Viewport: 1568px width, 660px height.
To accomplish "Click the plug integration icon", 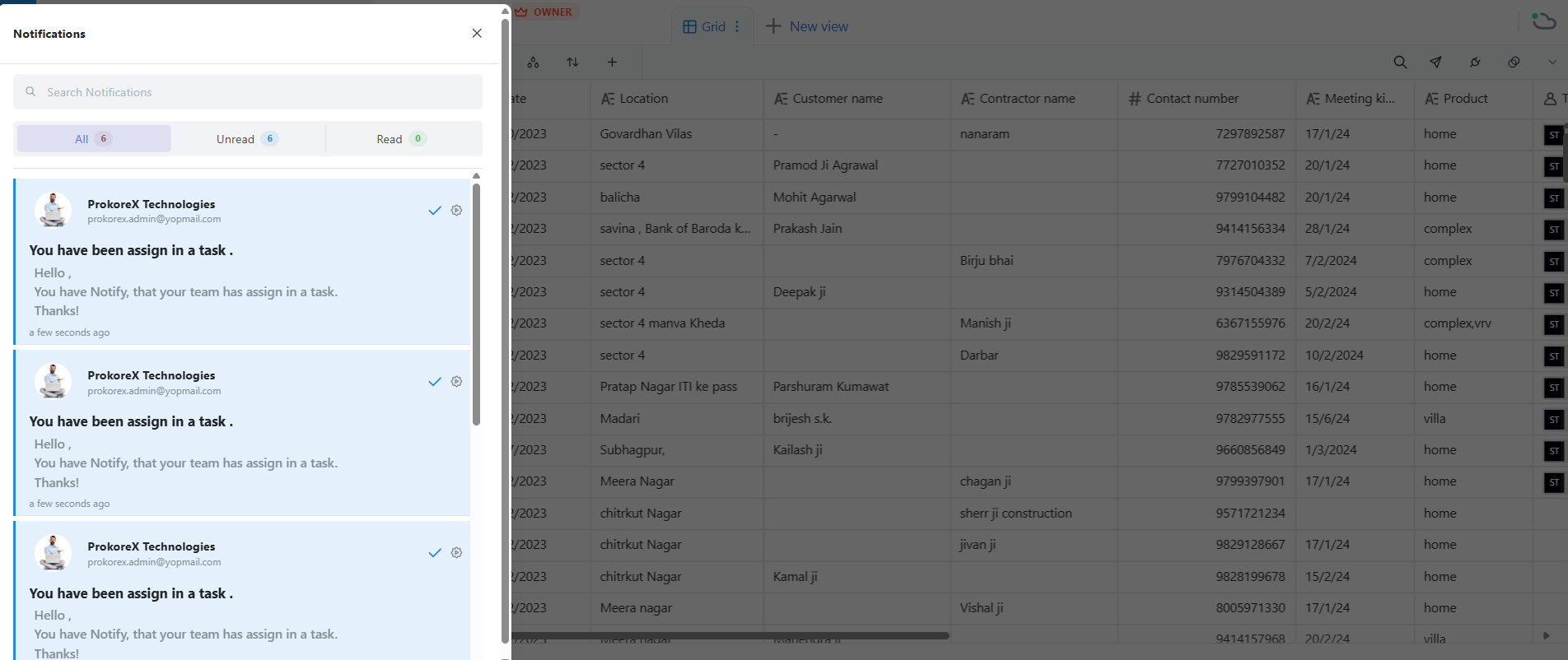I will coord(1475,63).
